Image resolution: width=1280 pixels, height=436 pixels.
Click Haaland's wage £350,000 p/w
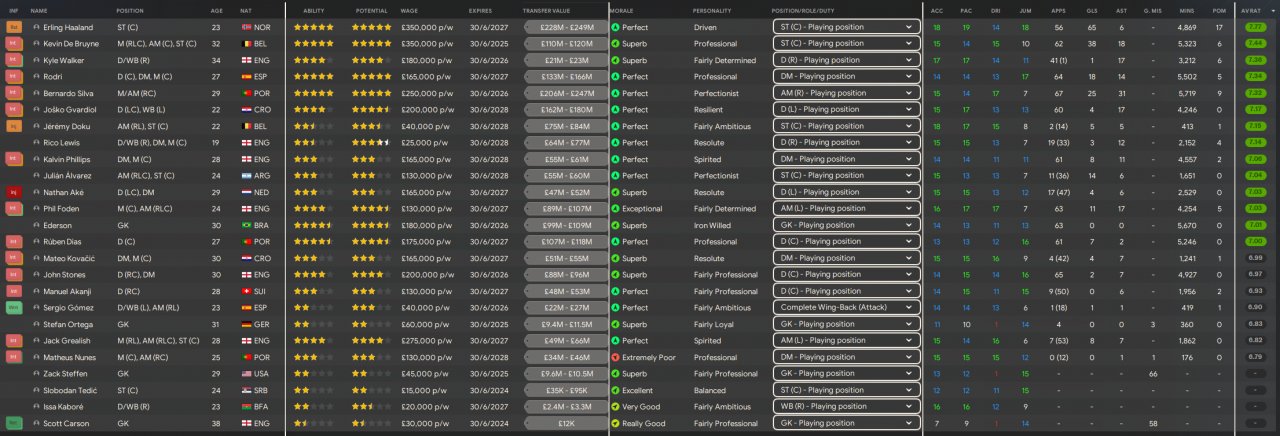pos(425,27)
